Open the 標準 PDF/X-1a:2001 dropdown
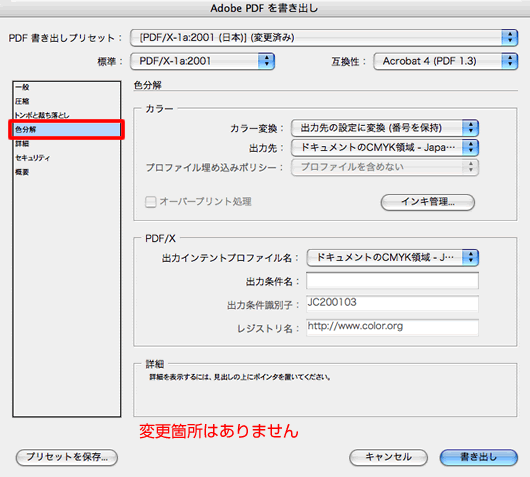Image resolution: width=530 pixels, height=477 pixels. tap(202, 61)
